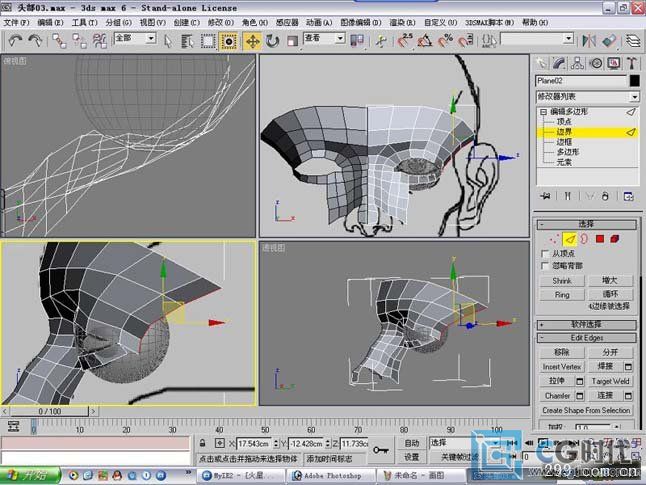Screen dimensions: 646x485
Task: Activate the Select and Move tool
Action: click(252, 41)
